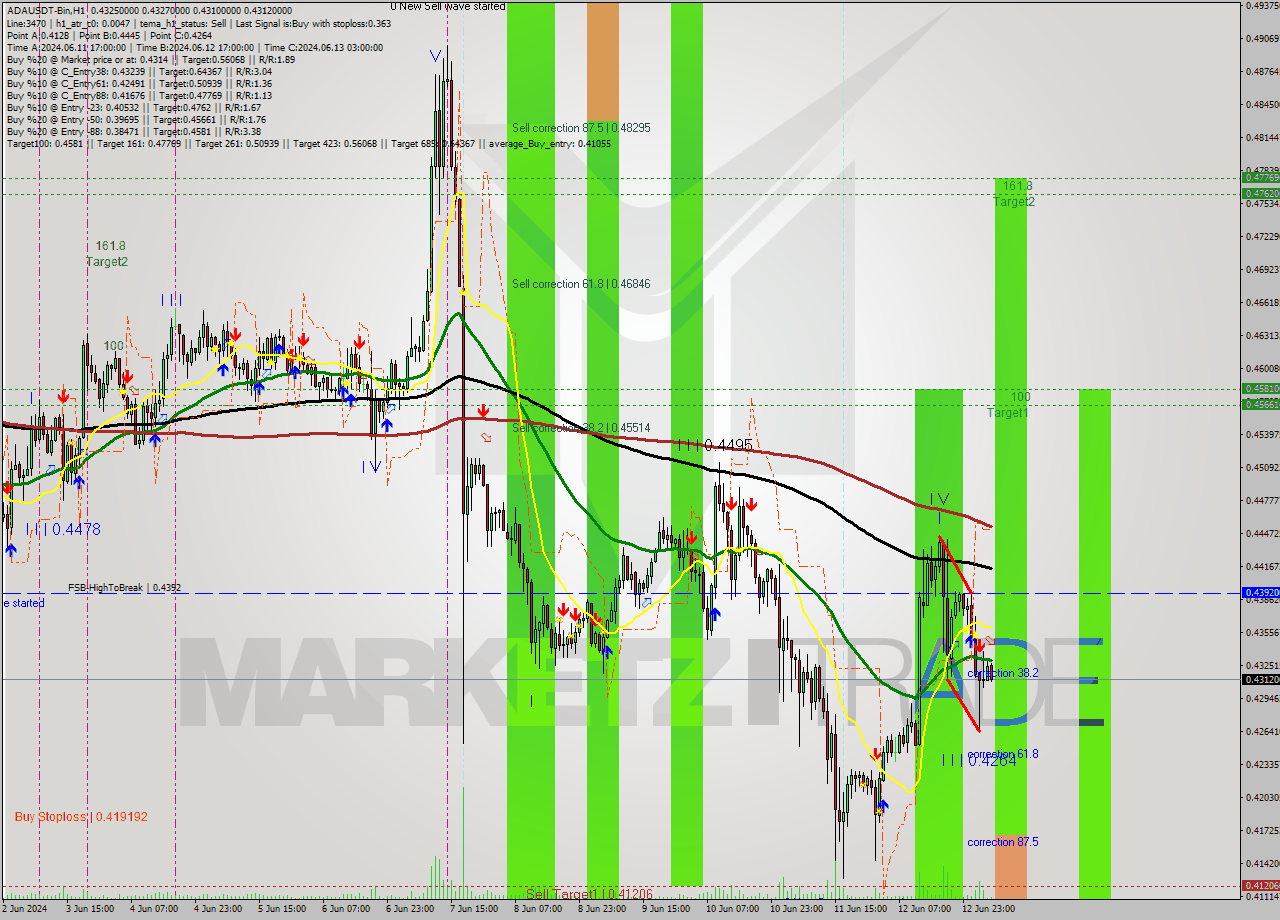This screenshot has width=1280, height=920.
Task: Click the '9 Jun 15:00' time axis label
Action: (667, 908)
